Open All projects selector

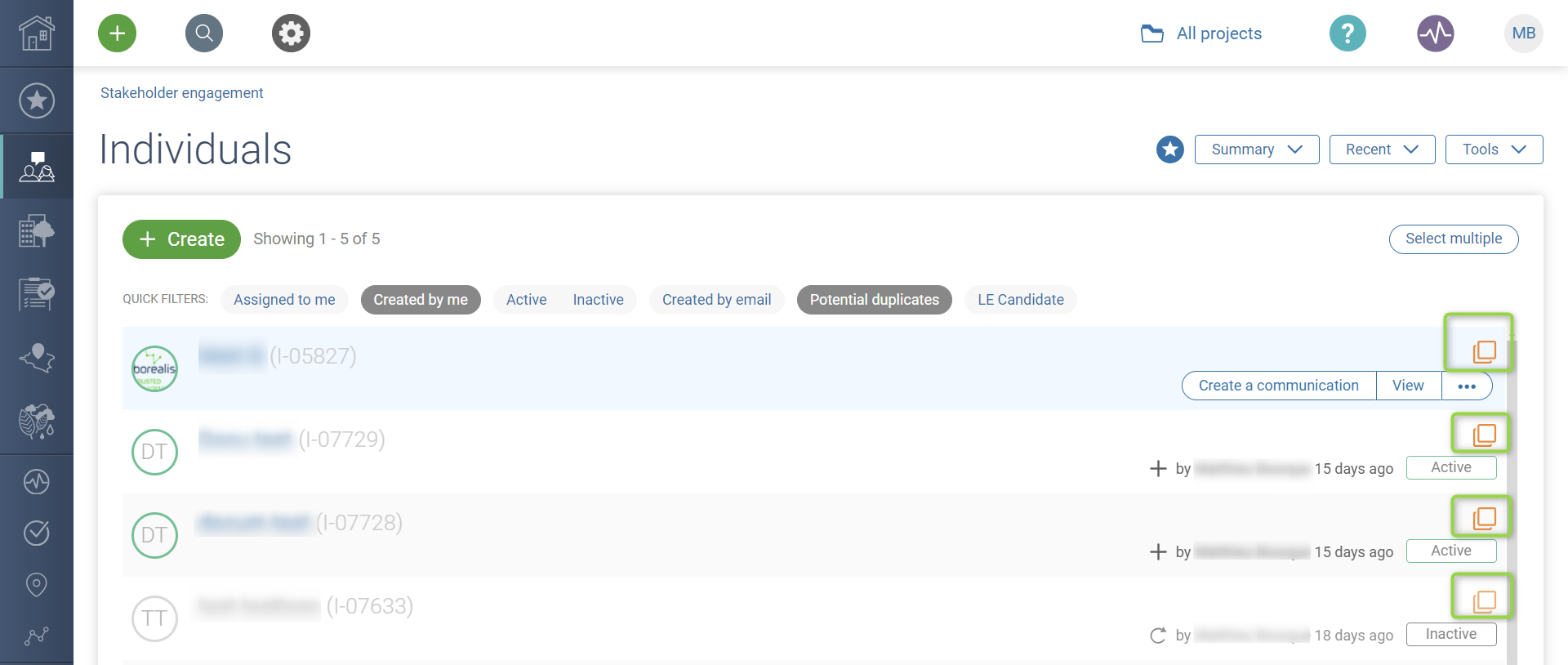1201,33
